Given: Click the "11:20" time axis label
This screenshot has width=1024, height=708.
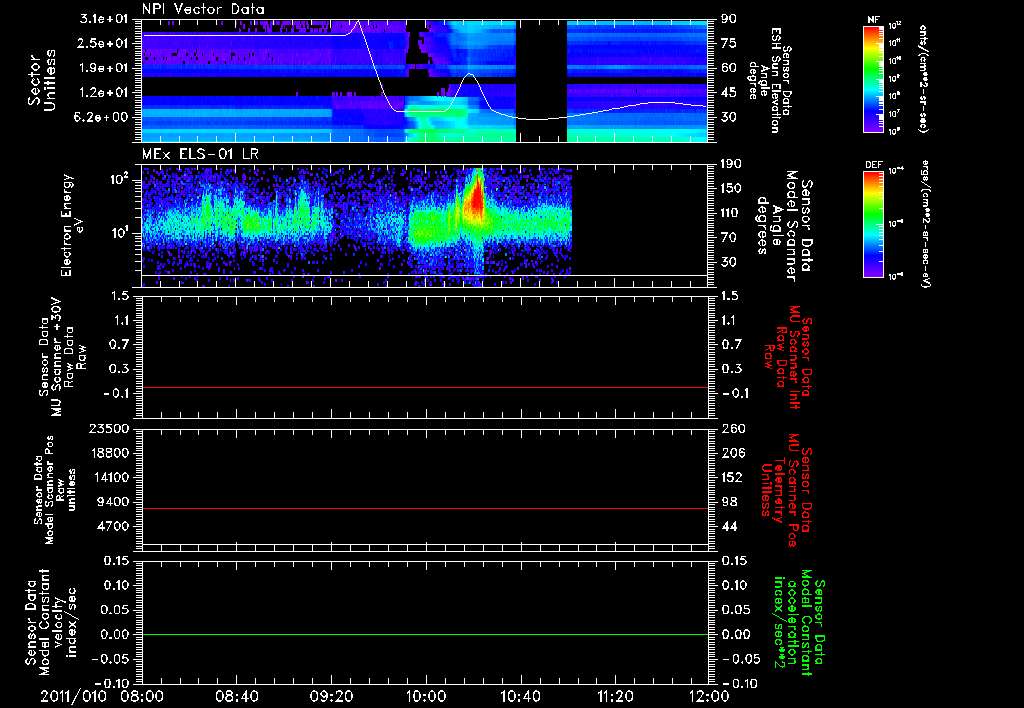Looking at the screenshot, I should click(x=615, y=696).
